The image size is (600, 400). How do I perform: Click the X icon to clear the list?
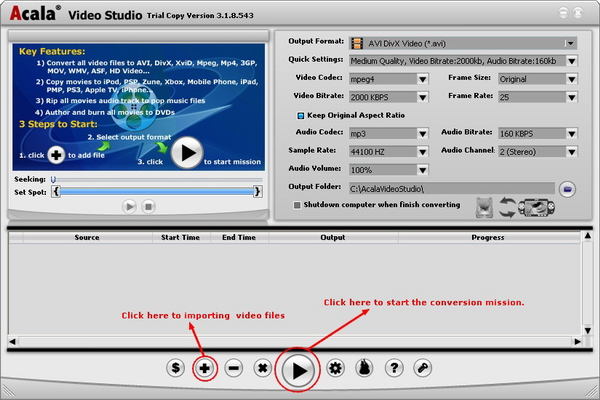(x=262, y=368)
